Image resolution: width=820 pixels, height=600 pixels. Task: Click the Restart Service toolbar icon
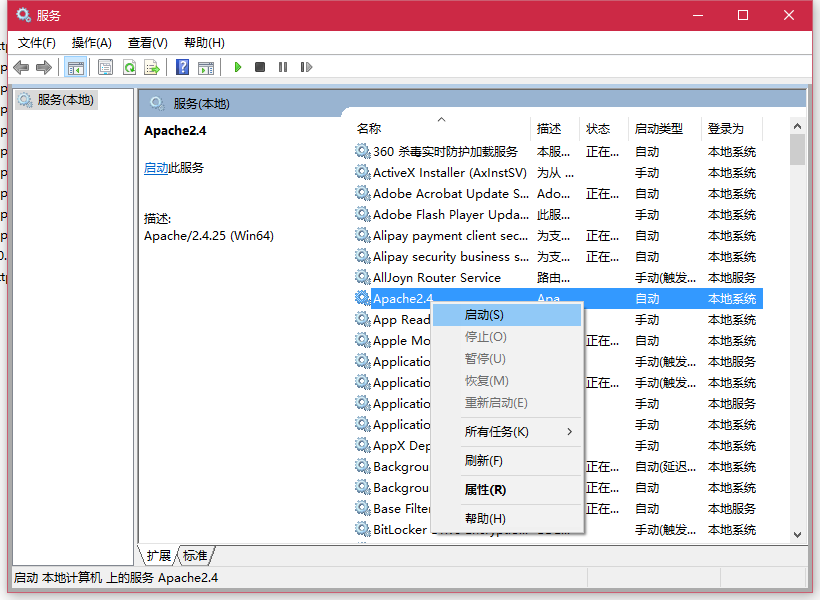306,67
